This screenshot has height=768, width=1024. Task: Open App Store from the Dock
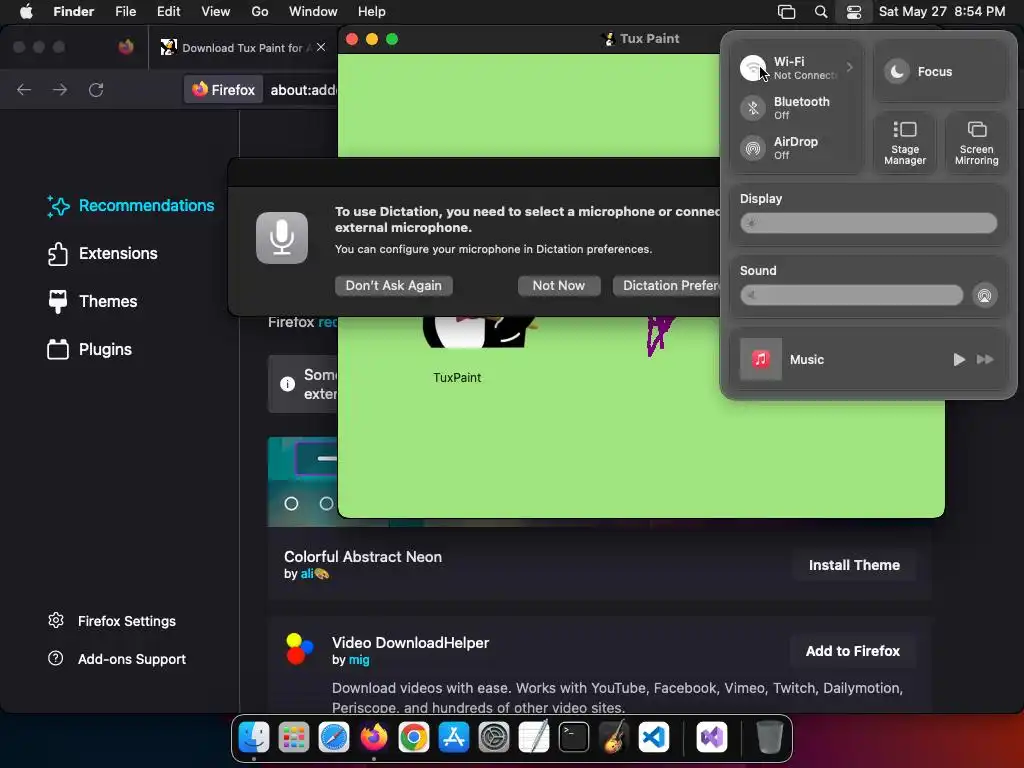(454, 737)
